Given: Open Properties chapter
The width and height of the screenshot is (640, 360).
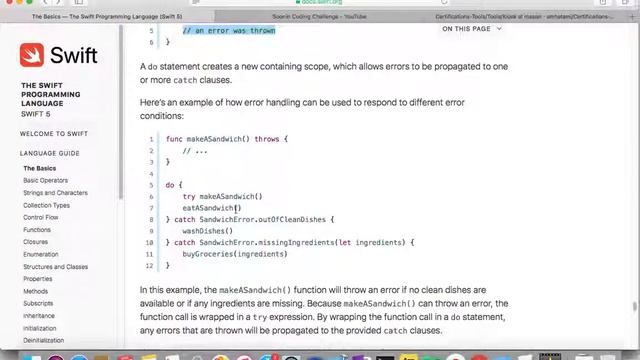Looking at the screenshot, I should pos(38,279).
